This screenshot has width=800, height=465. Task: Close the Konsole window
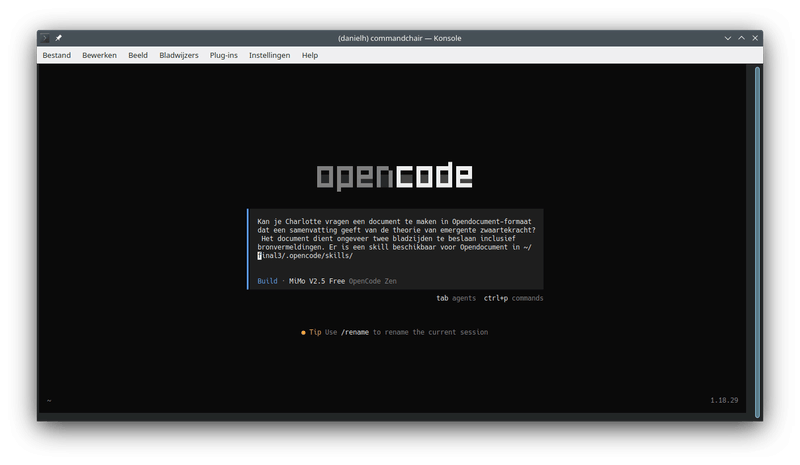(755, 38)
